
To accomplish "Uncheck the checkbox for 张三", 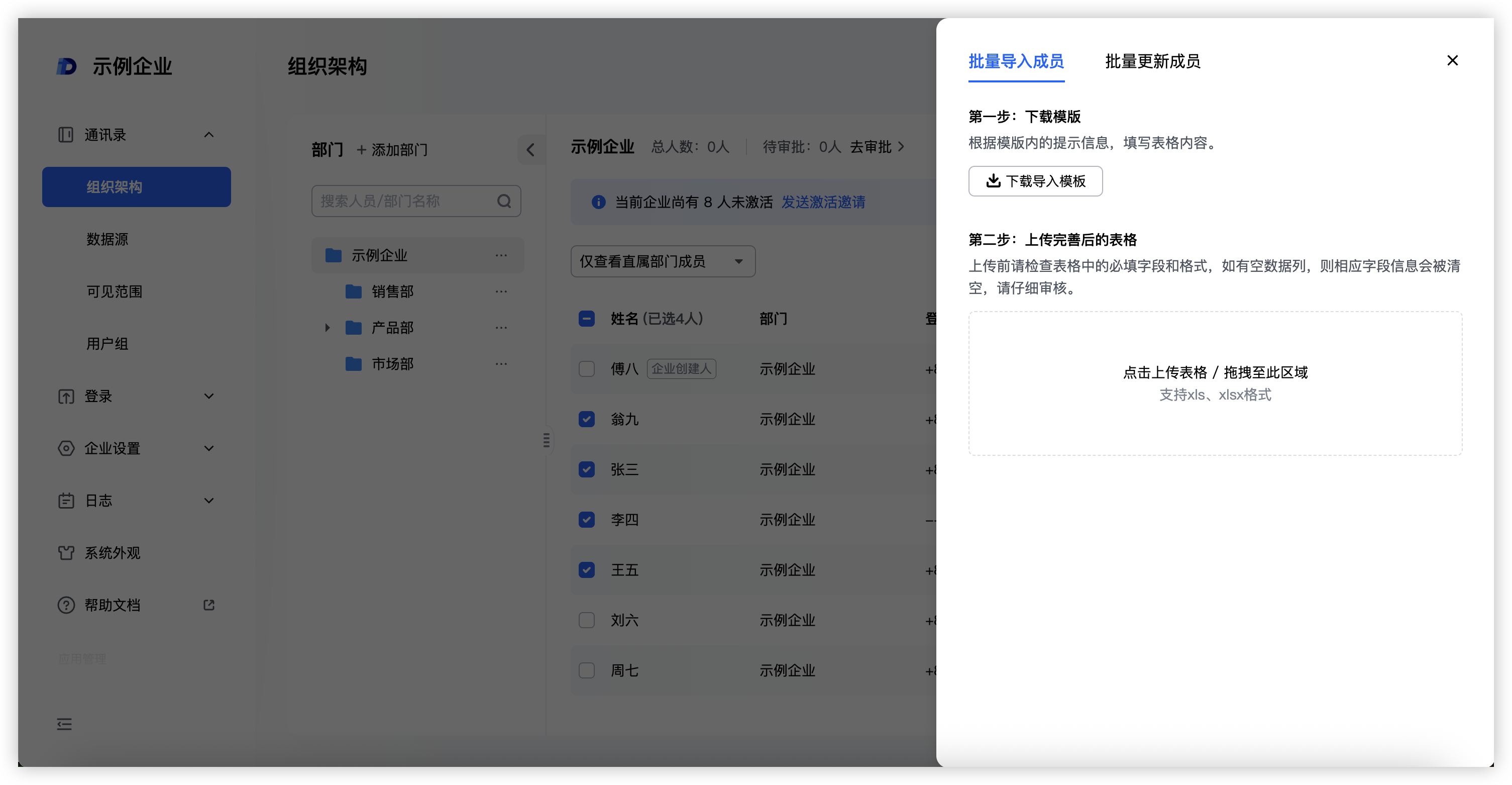I will coord(586,470).
